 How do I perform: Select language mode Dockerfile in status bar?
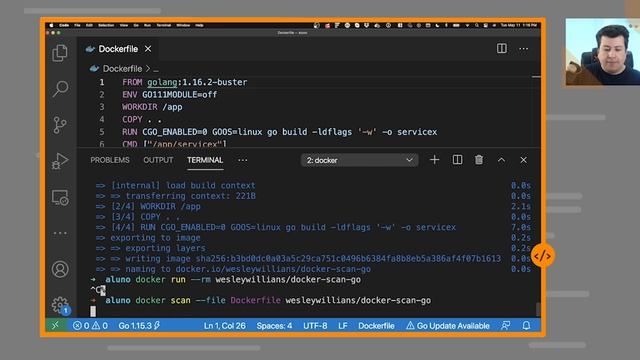point(376,326)
